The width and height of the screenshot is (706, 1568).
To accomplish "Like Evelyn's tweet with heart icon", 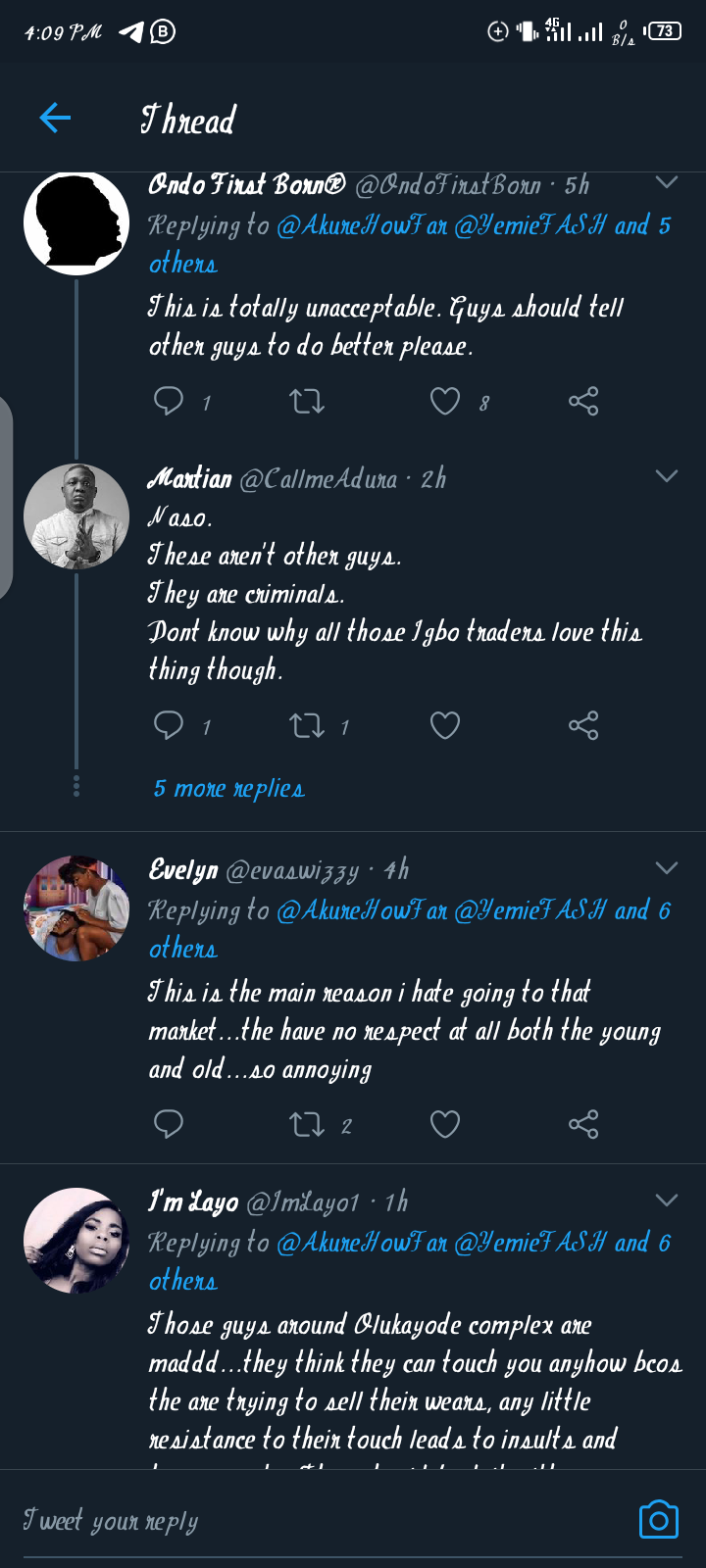I will (x=445, y=1124).
